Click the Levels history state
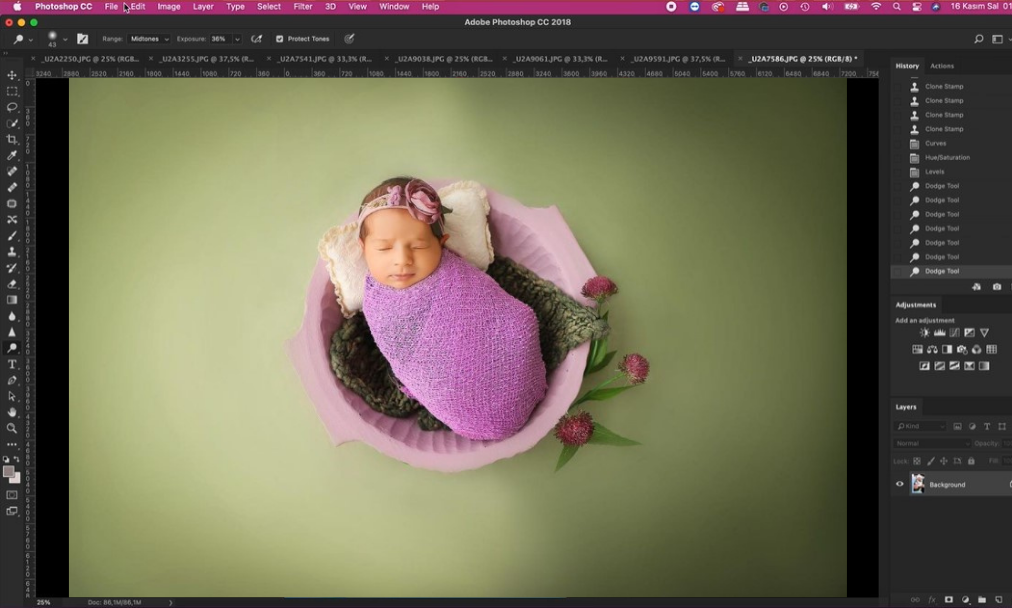The image size is (1012, 608). (934, 172)
